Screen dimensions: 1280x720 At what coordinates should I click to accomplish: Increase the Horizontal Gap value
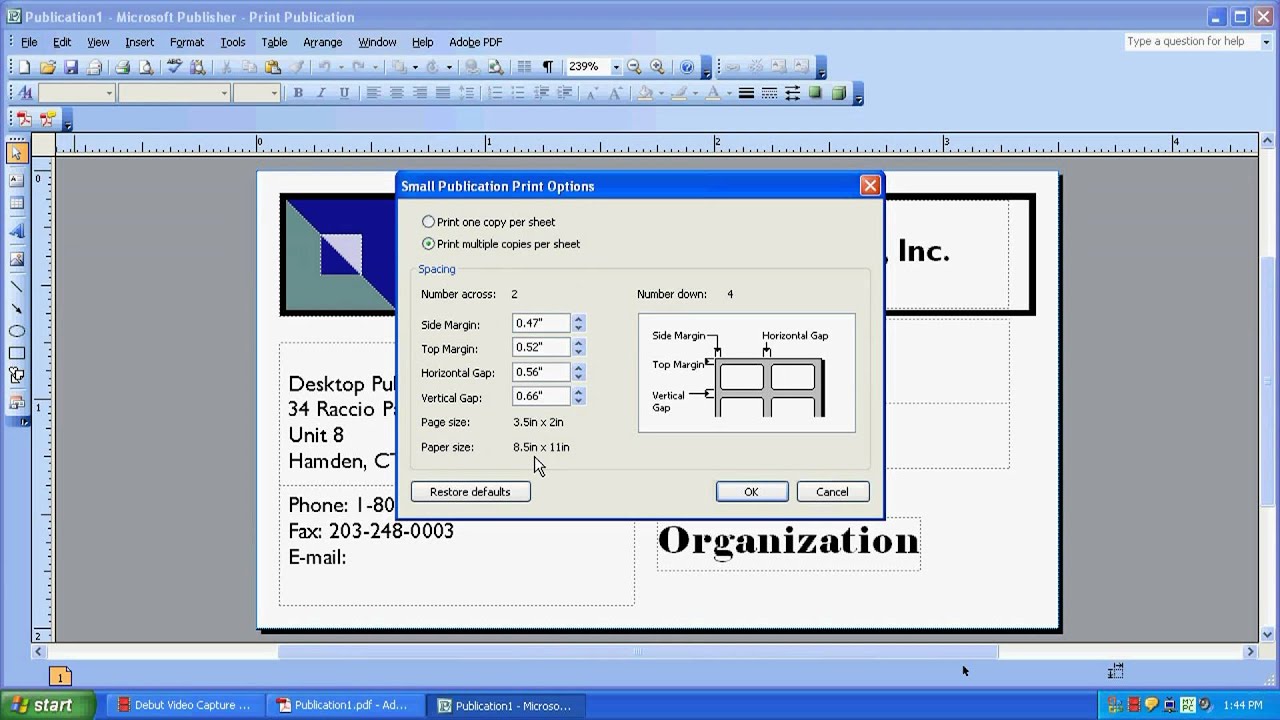point(578,367)
